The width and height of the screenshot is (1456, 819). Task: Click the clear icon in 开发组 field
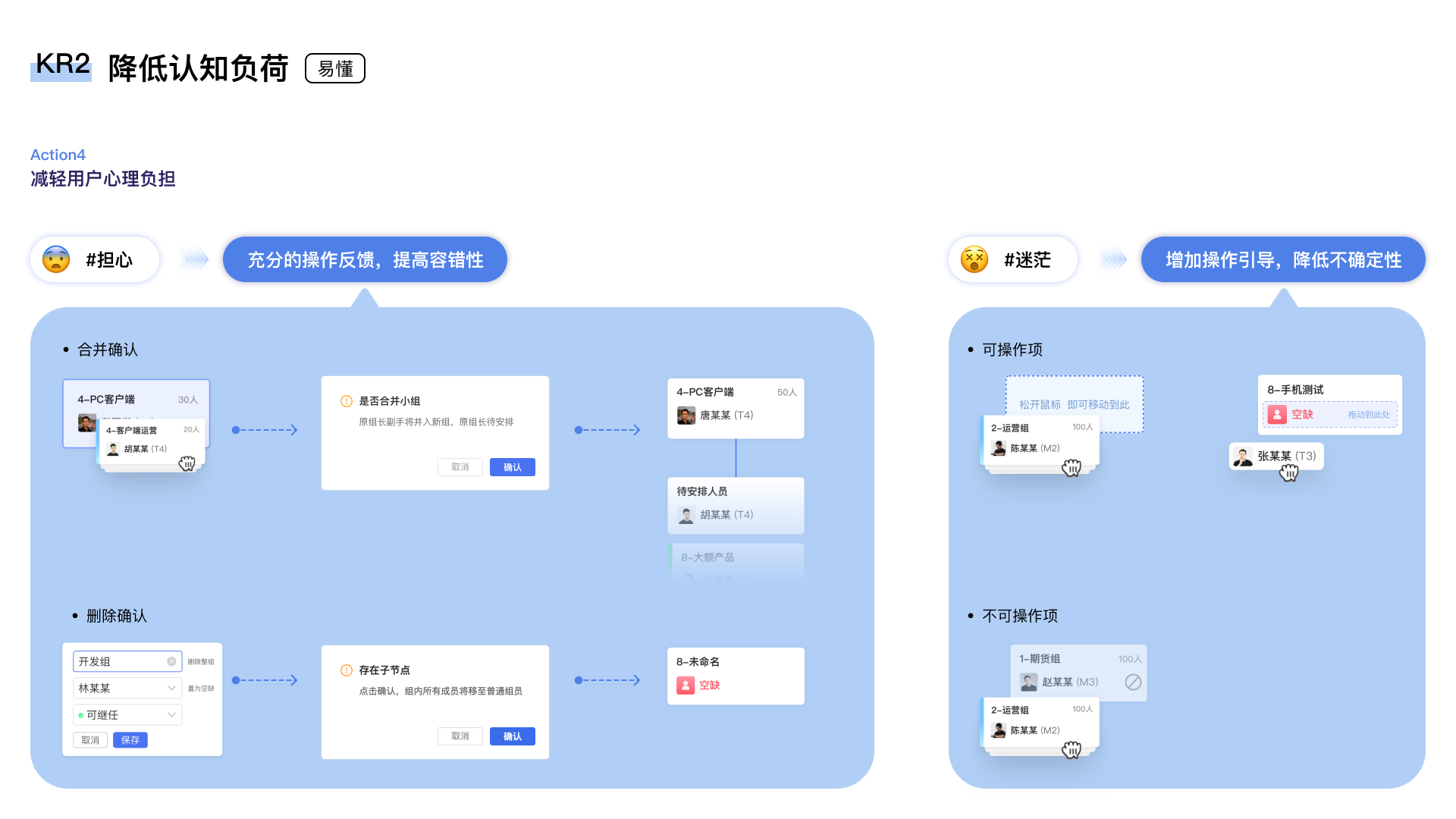(x=171, y=661)
